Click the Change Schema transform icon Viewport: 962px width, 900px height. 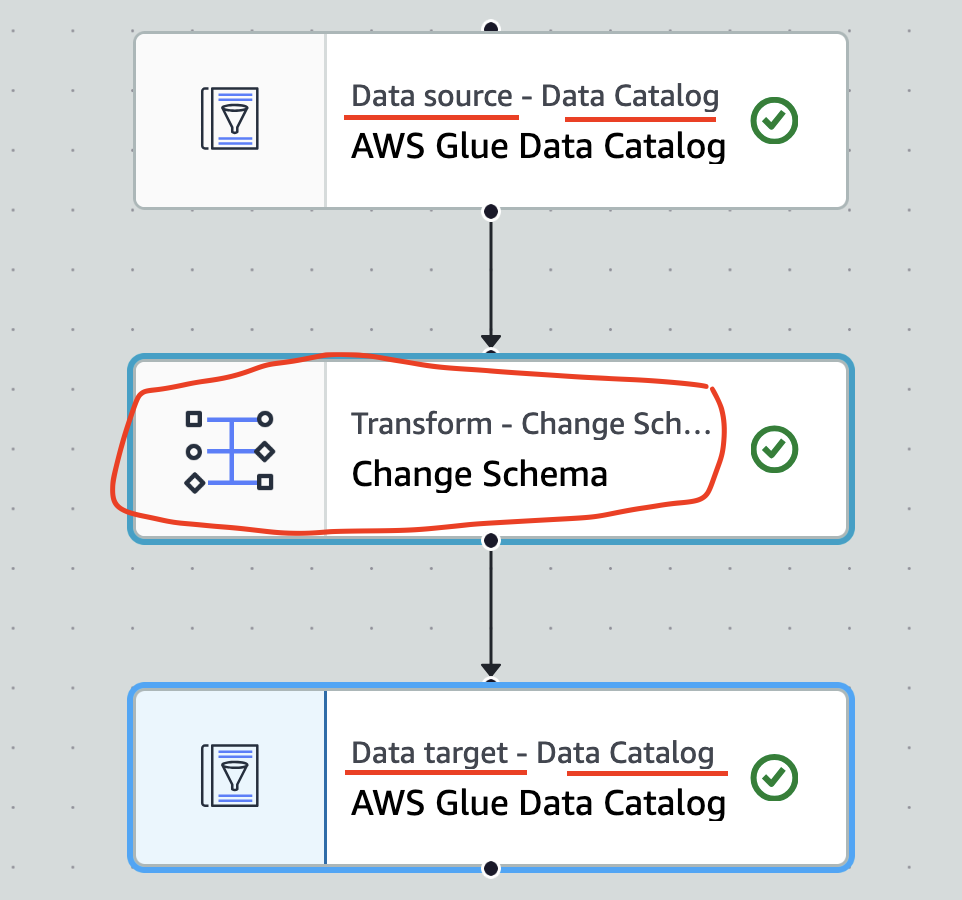[230, 451]
